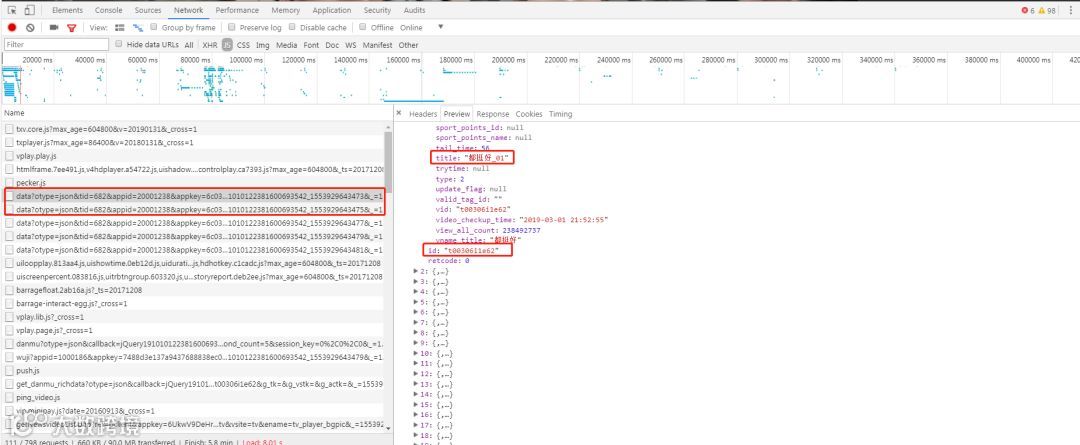Screen dimensions: 1080x445
Task: Open the DevTools three-dot customize menu
Action: tap(1070, 10)
